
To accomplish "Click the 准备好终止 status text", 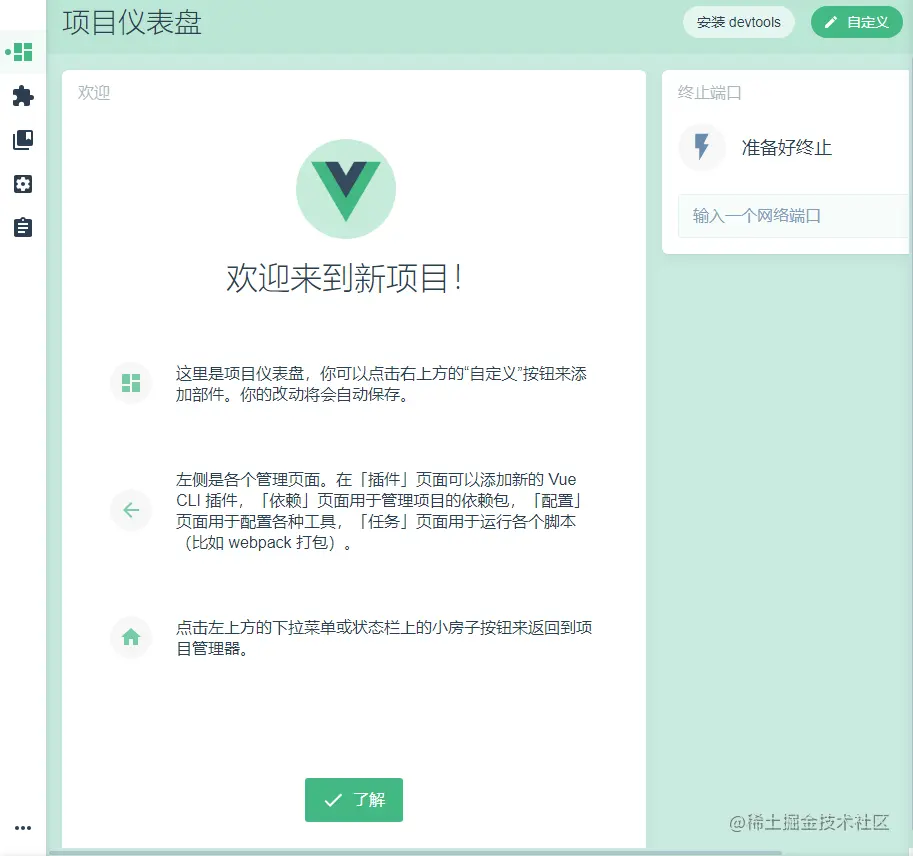I will (787, 147).
